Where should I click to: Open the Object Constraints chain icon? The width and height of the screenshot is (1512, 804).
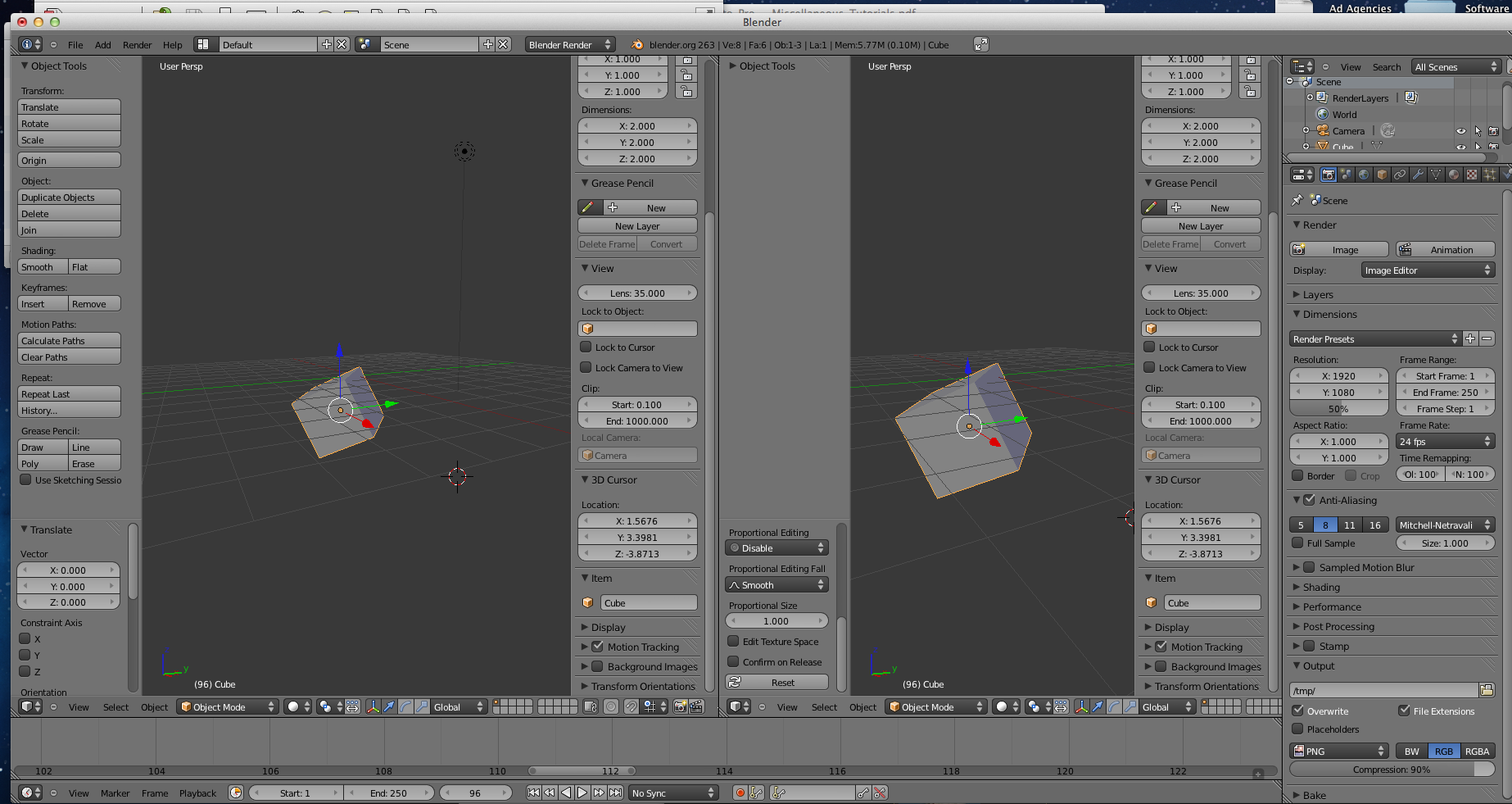click(1400, 175)
